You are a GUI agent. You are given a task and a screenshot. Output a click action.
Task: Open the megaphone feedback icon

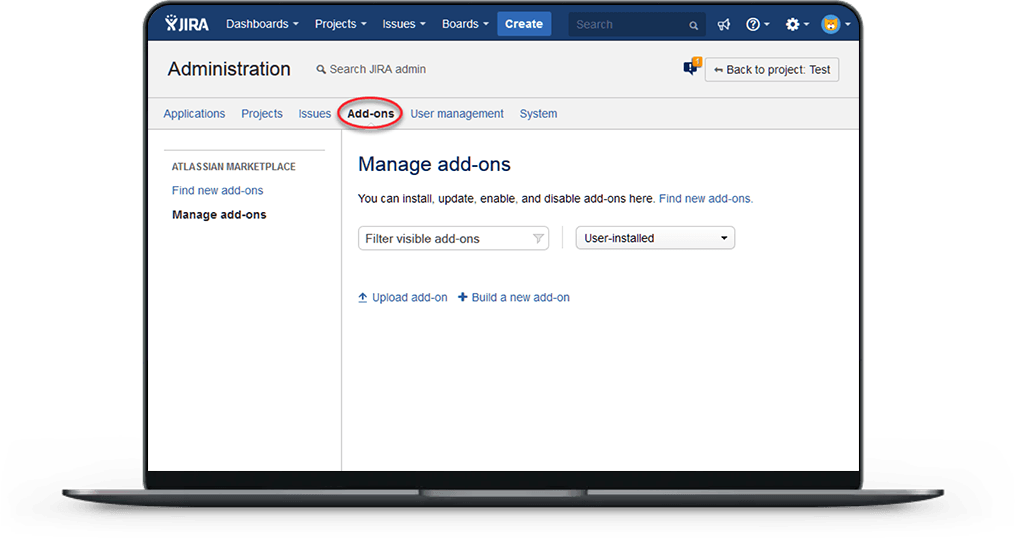tap(724, 25)
